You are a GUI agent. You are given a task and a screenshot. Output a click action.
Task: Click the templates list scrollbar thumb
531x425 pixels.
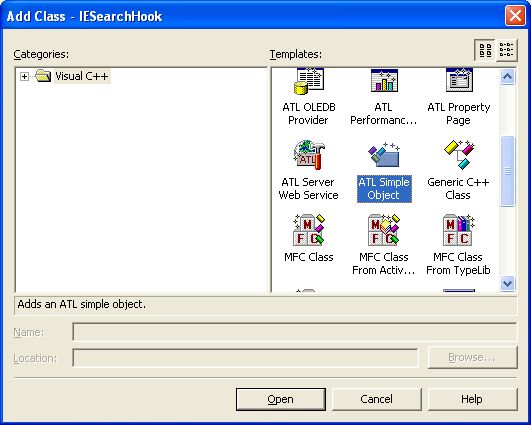[x=507, y=171]
